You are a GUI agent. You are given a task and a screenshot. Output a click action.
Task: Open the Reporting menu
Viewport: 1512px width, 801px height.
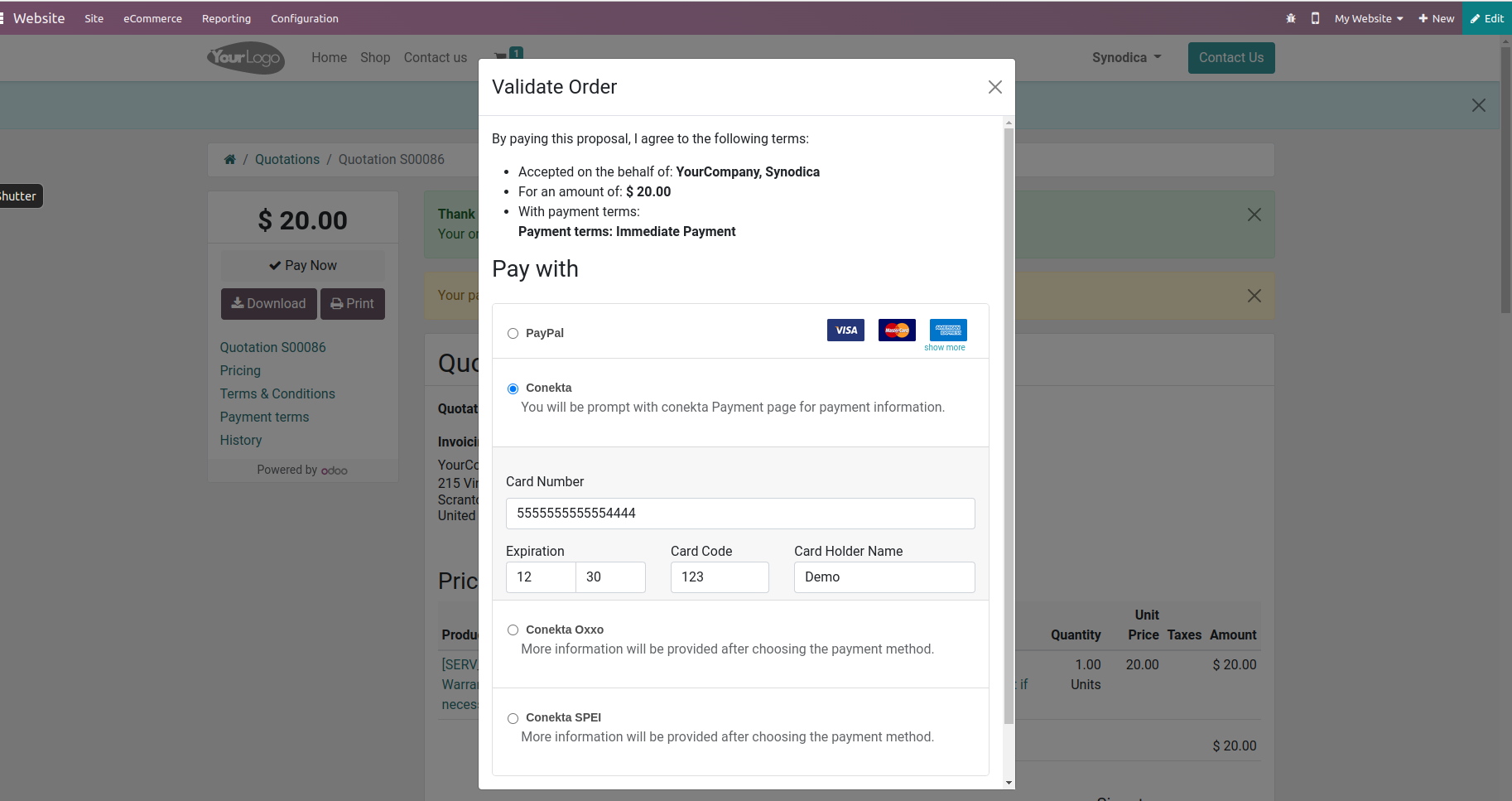226,18
